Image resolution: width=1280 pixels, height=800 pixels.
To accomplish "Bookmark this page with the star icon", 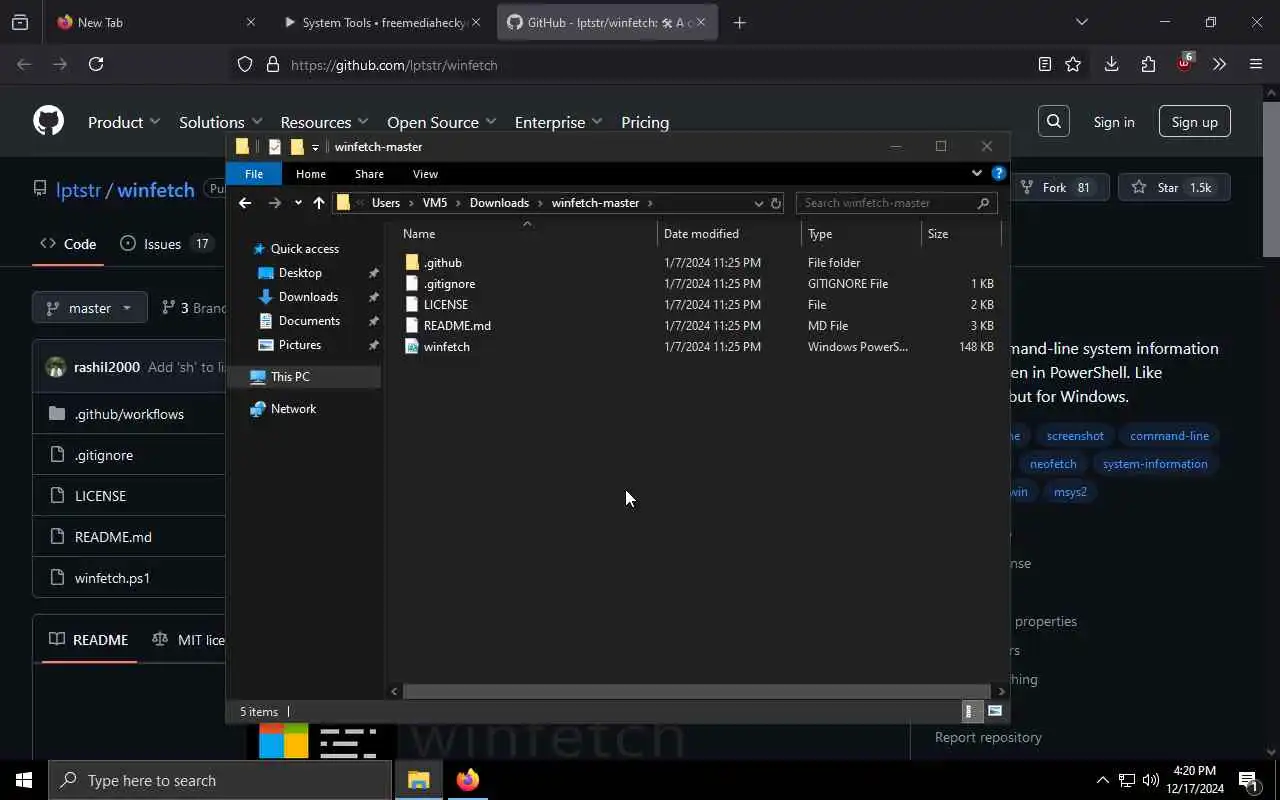I will pos(1073,64).
